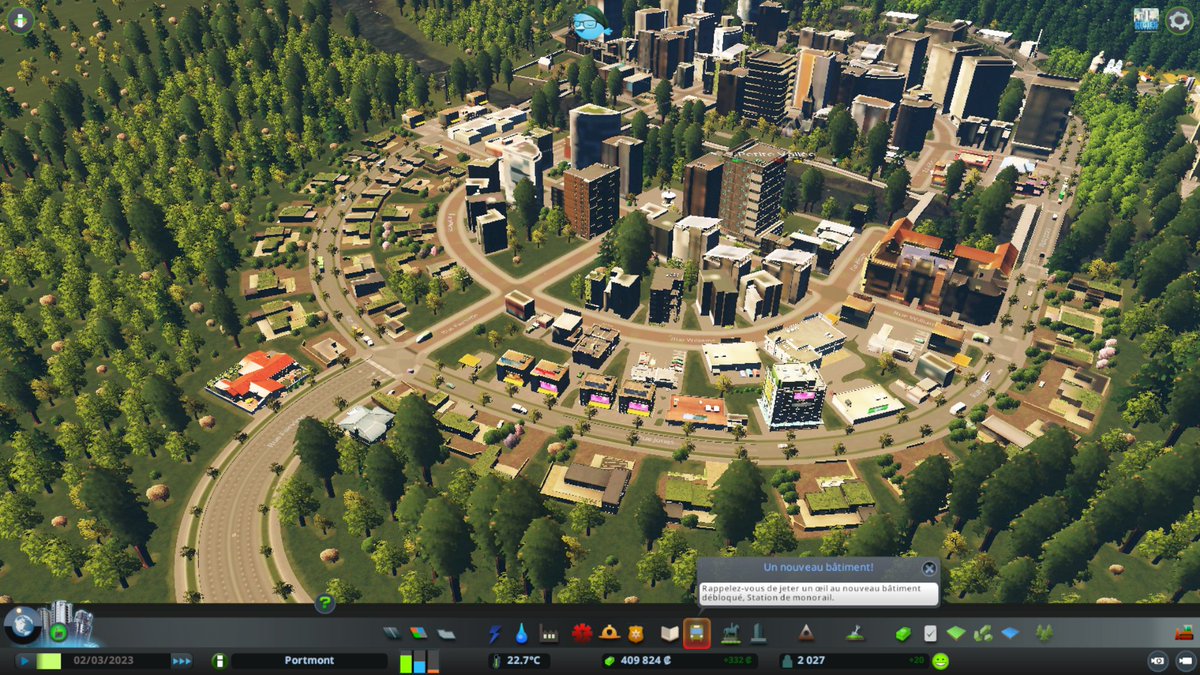The image size is (1200, 675).
Task: Open the Education buildings menu
Action: point(670,633)
